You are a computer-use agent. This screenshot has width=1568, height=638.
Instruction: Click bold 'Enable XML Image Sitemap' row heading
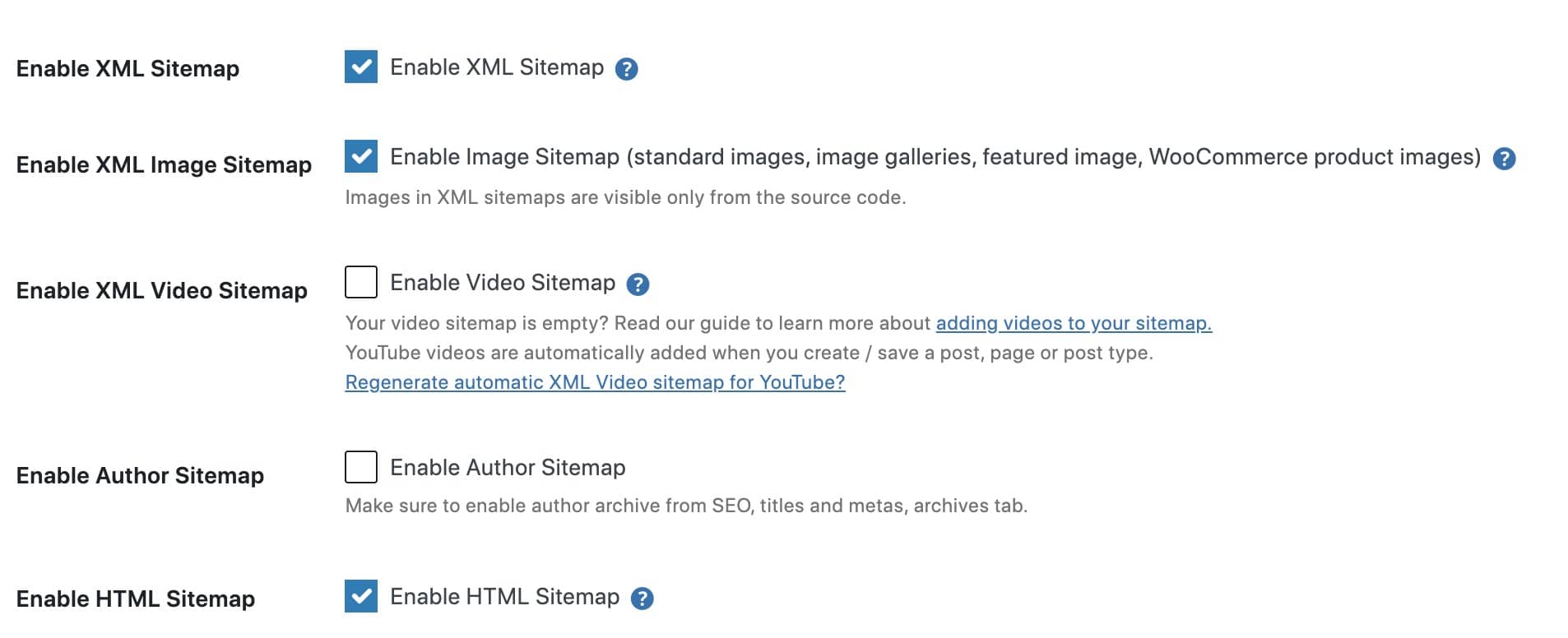point(164,164)
